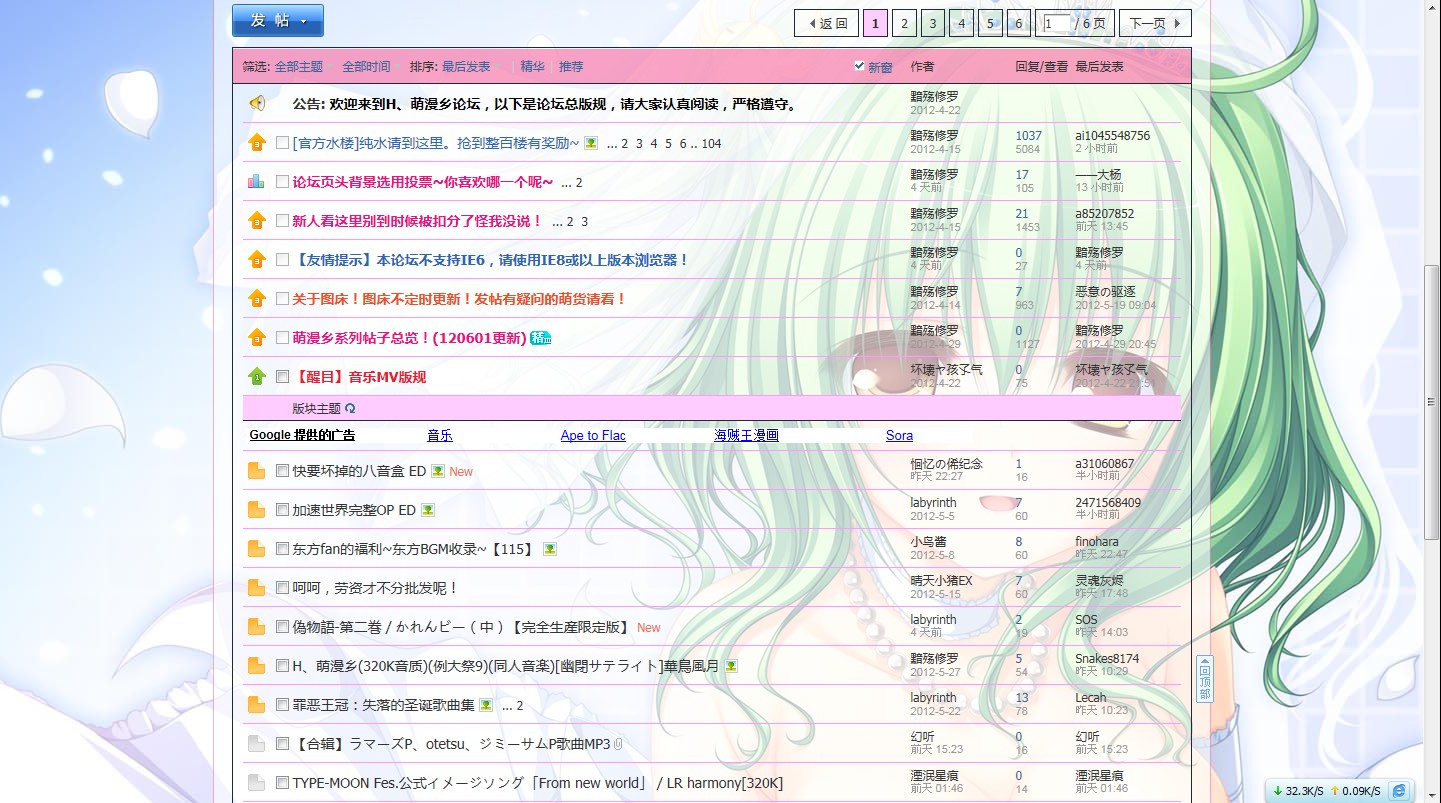The height and width of the screenshot is (803, 1441).
Task: Check the box for 关于图床 thread
Action: (x=282, y=299)
